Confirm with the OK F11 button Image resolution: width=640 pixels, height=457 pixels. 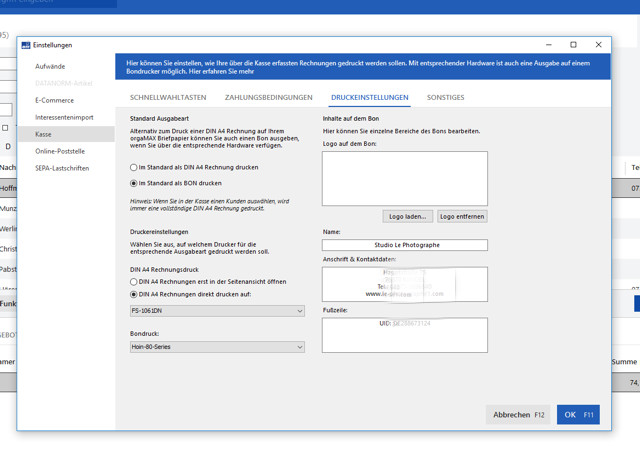[578, 415]
